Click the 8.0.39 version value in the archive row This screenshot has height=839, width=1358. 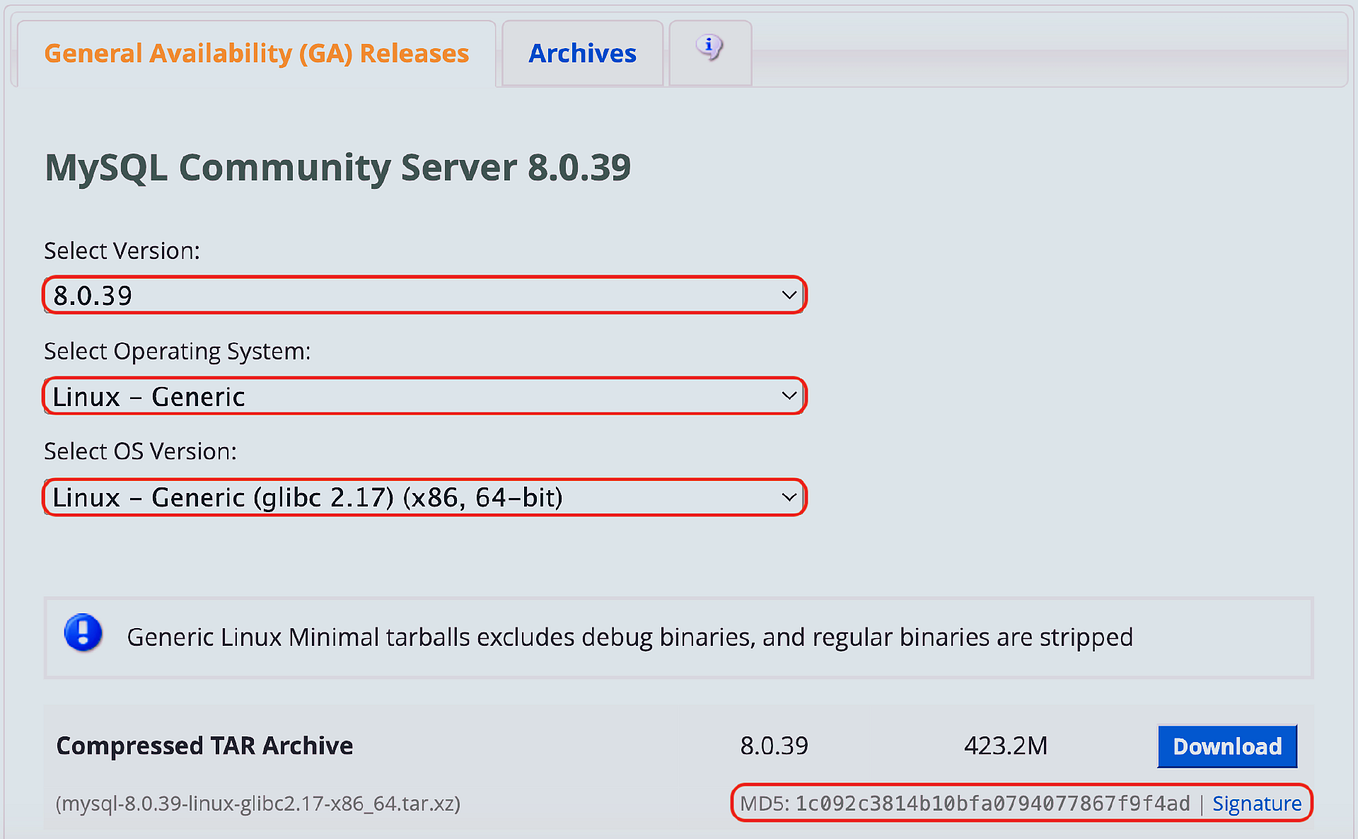[774, 746]
